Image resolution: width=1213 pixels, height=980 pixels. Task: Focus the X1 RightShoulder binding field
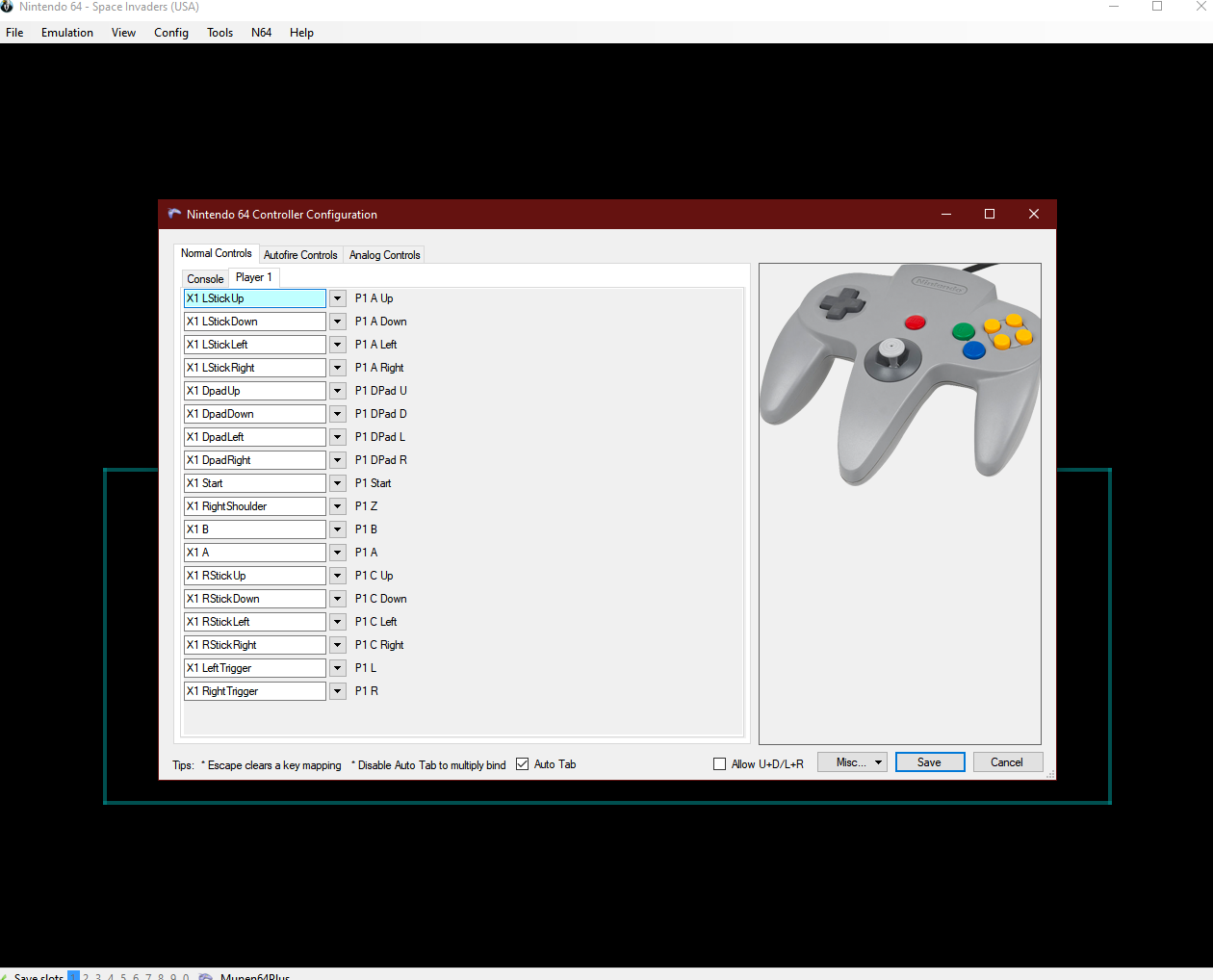click(255, 506)
